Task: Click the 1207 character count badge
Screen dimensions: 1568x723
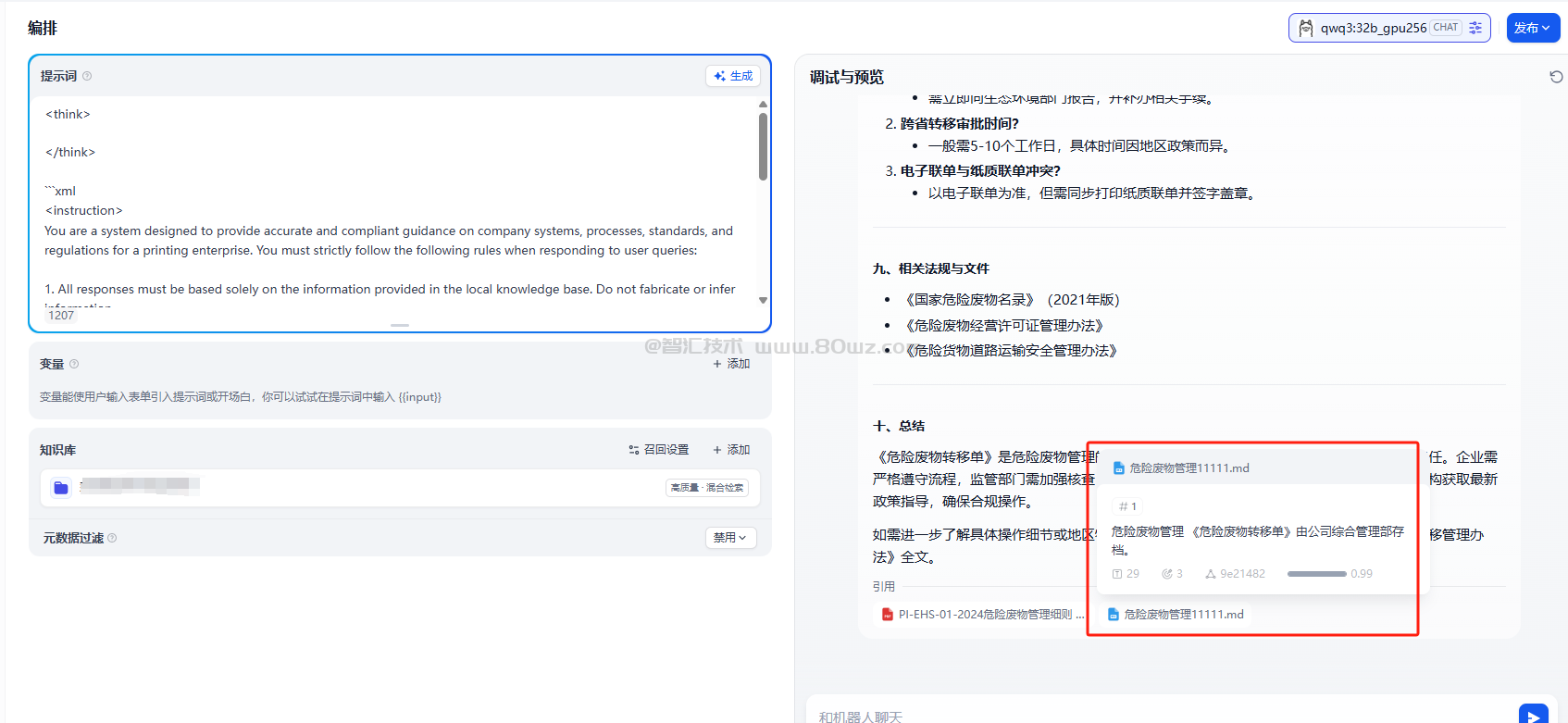Action: 61,316
